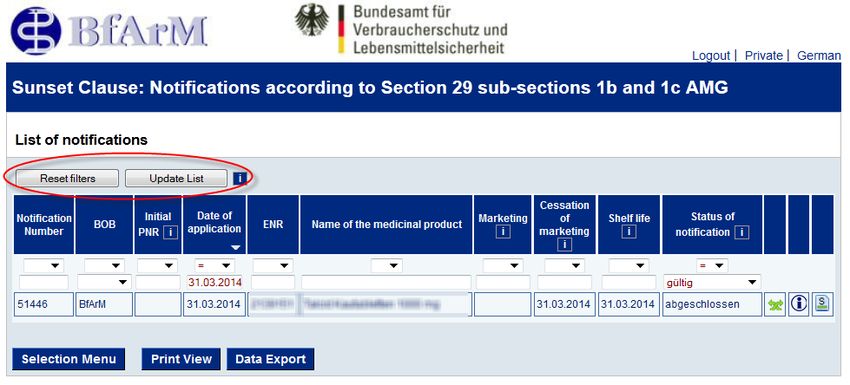The width and height of the screenshot is (850, 385).
Task: Toggle the Date of application sort arrow
Action: point(235,248)
